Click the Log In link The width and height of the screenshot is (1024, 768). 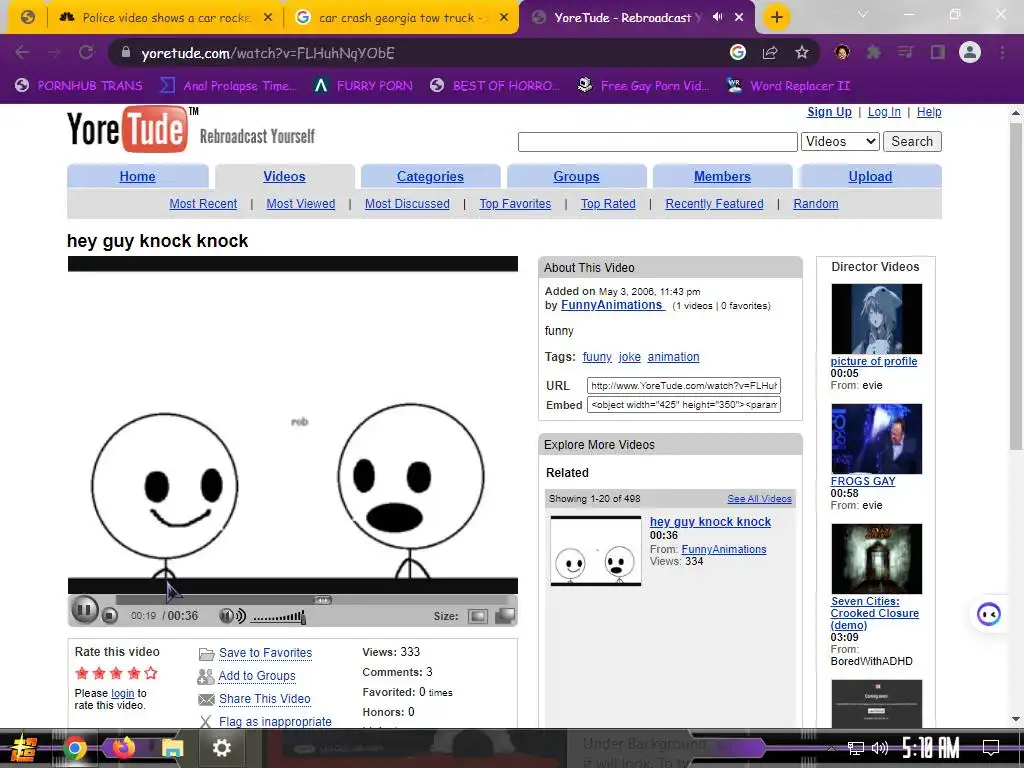click(x=884, y=112)
